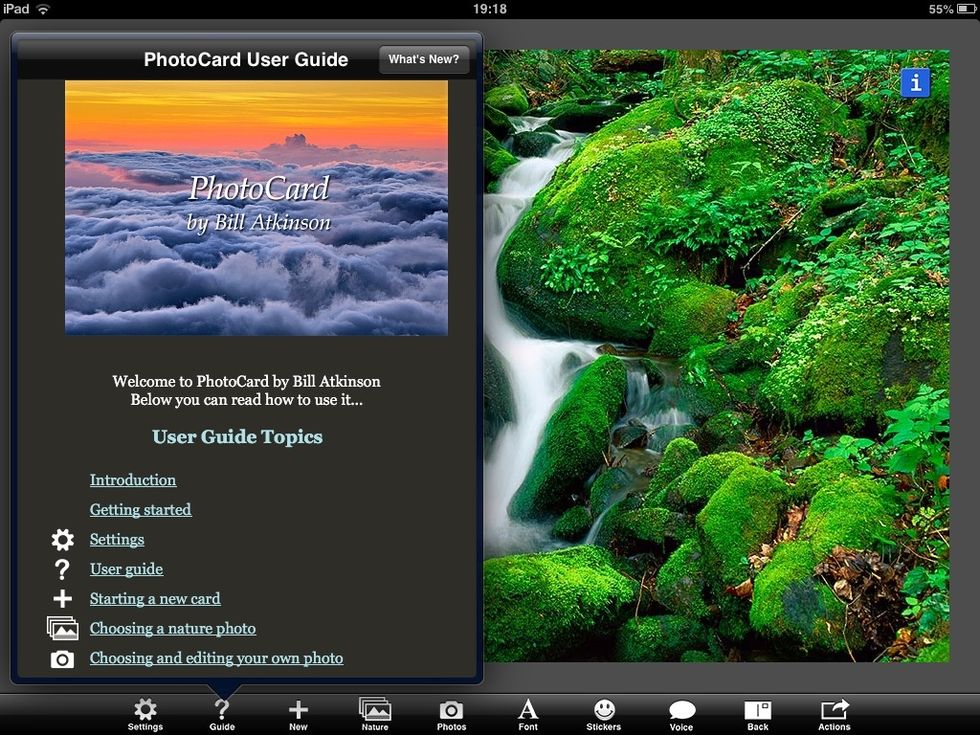The height and width of the screenshot is (735, 980).
Task: Go to Starting a new card
Action: point(155,599)
